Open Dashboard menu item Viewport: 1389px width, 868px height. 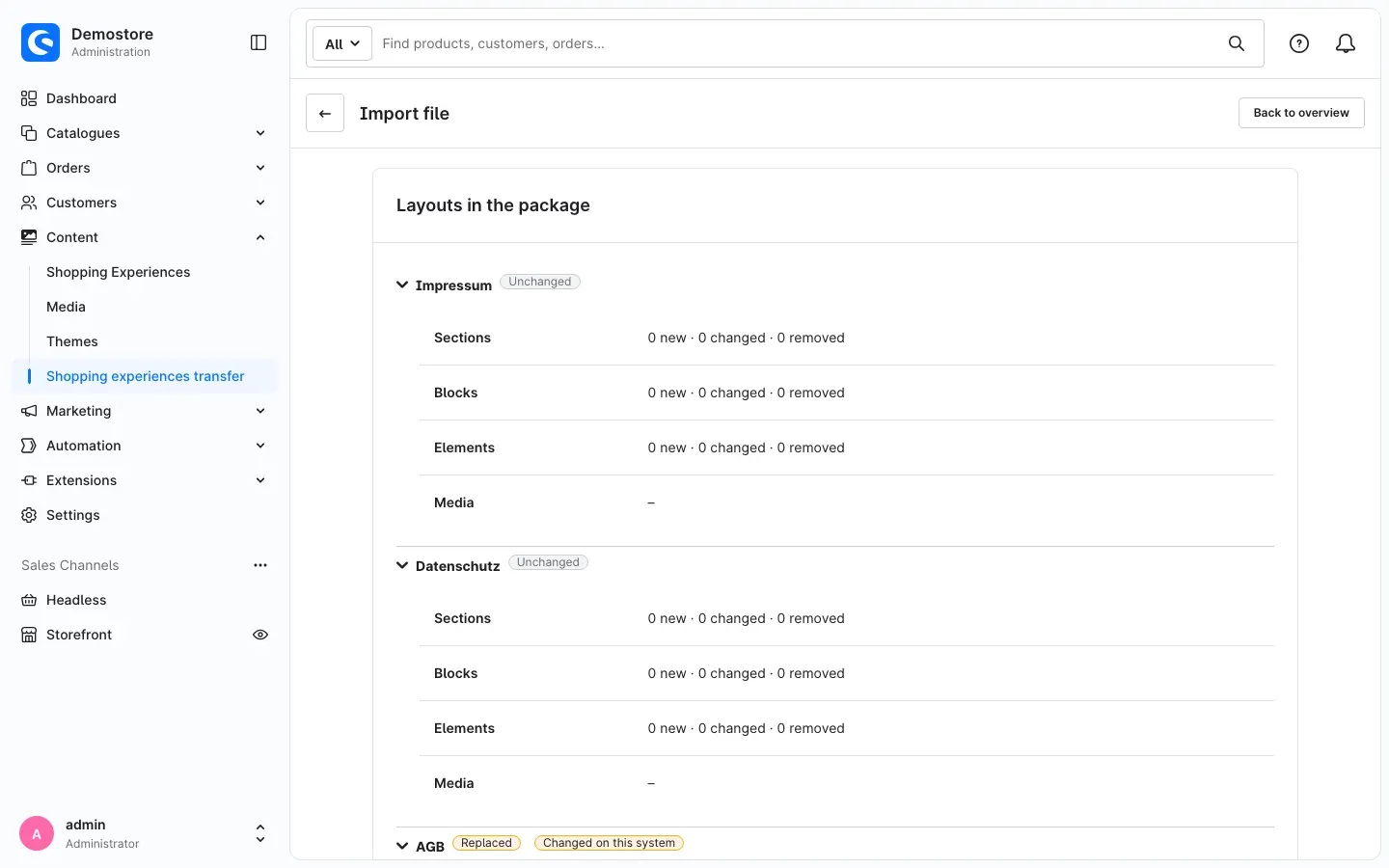(145, 98)
